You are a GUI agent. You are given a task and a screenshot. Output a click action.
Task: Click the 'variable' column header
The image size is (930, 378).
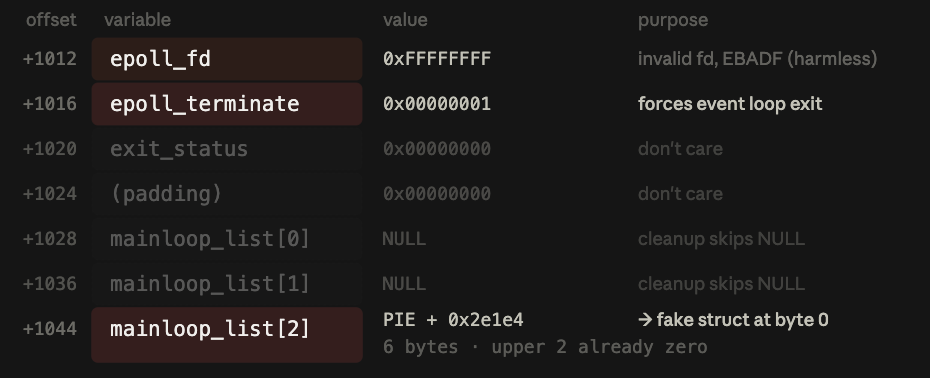(x=138, y=20)
